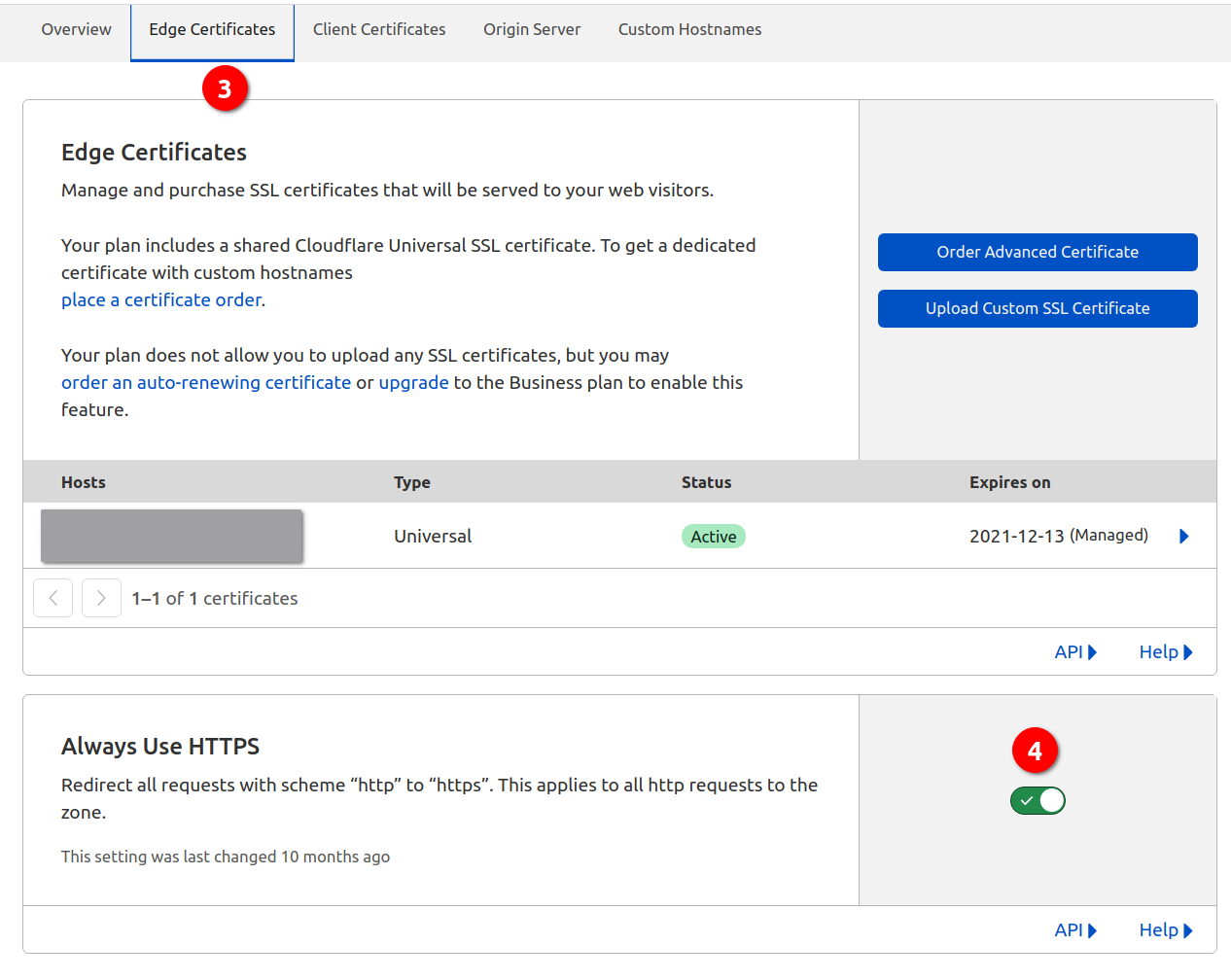Open 'order an auto-renewing certificate' link

pos(206,383)
